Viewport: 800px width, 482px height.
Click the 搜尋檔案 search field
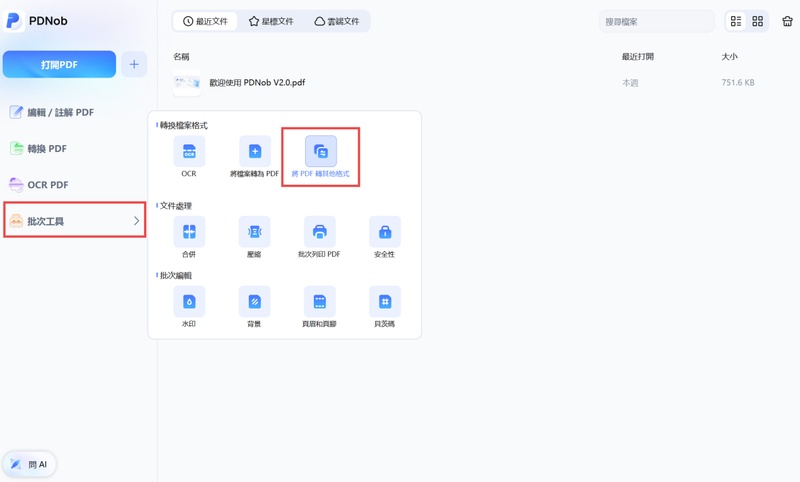(657, 21)
